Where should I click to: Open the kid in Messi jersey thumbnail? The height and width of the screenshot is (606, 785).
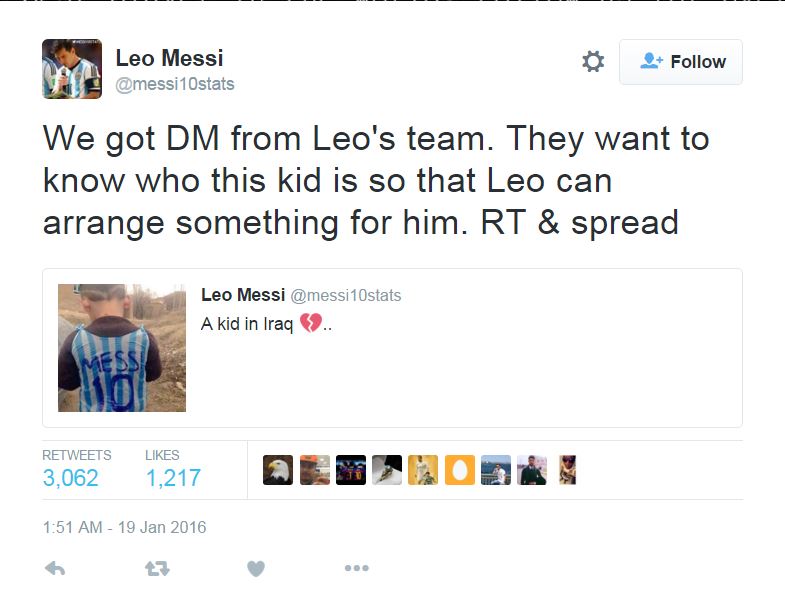pyautogui.click(x=122, y=348)
